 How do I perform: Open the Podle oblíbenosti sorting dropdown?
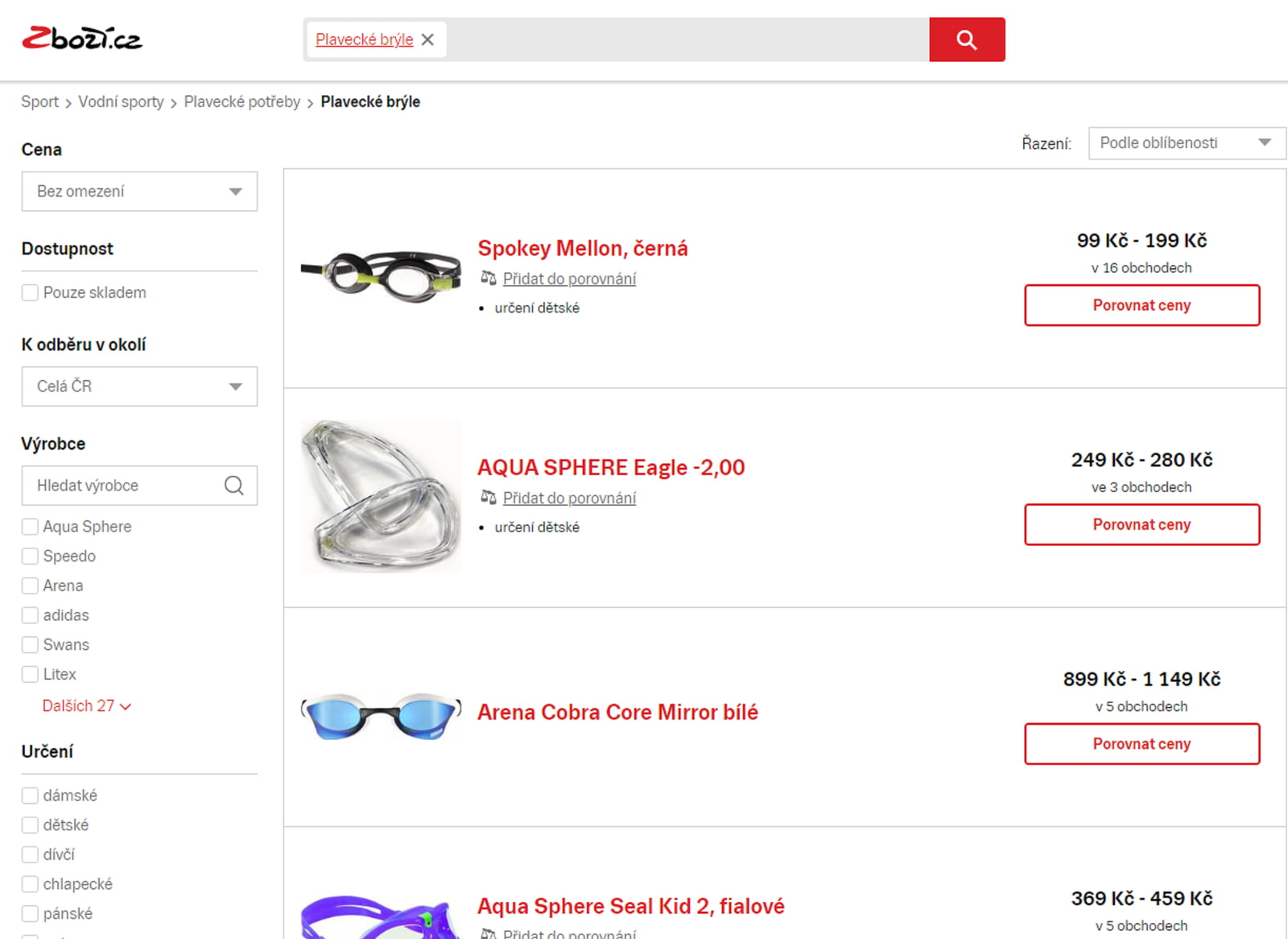click(x=1187, y=143)
